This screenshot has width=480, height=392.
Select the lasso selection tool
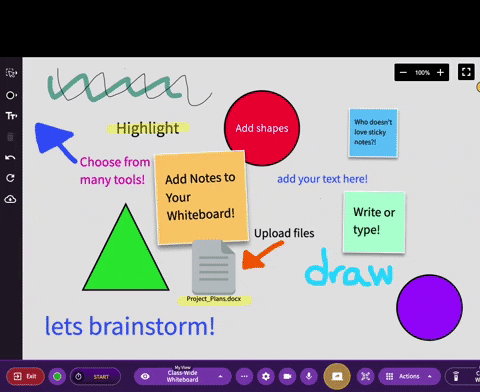pos(11,73)
